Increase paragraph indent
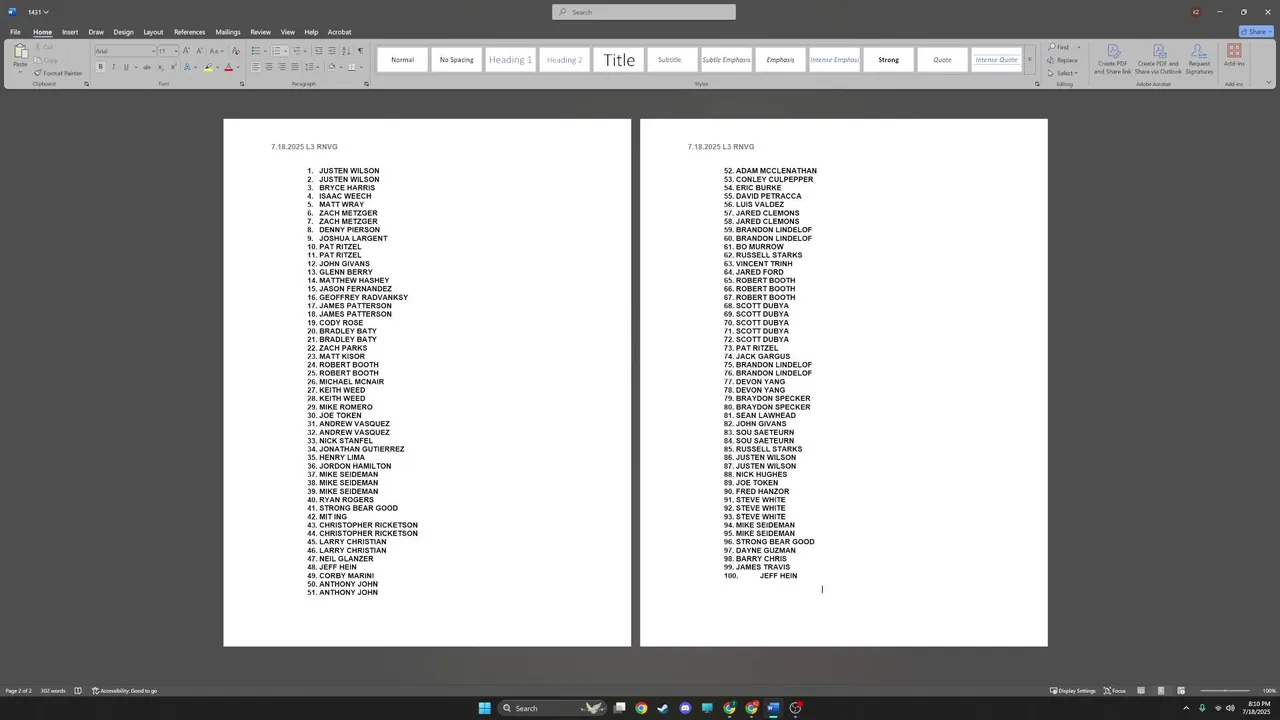The image size is (1280, 720). (332, 51)
